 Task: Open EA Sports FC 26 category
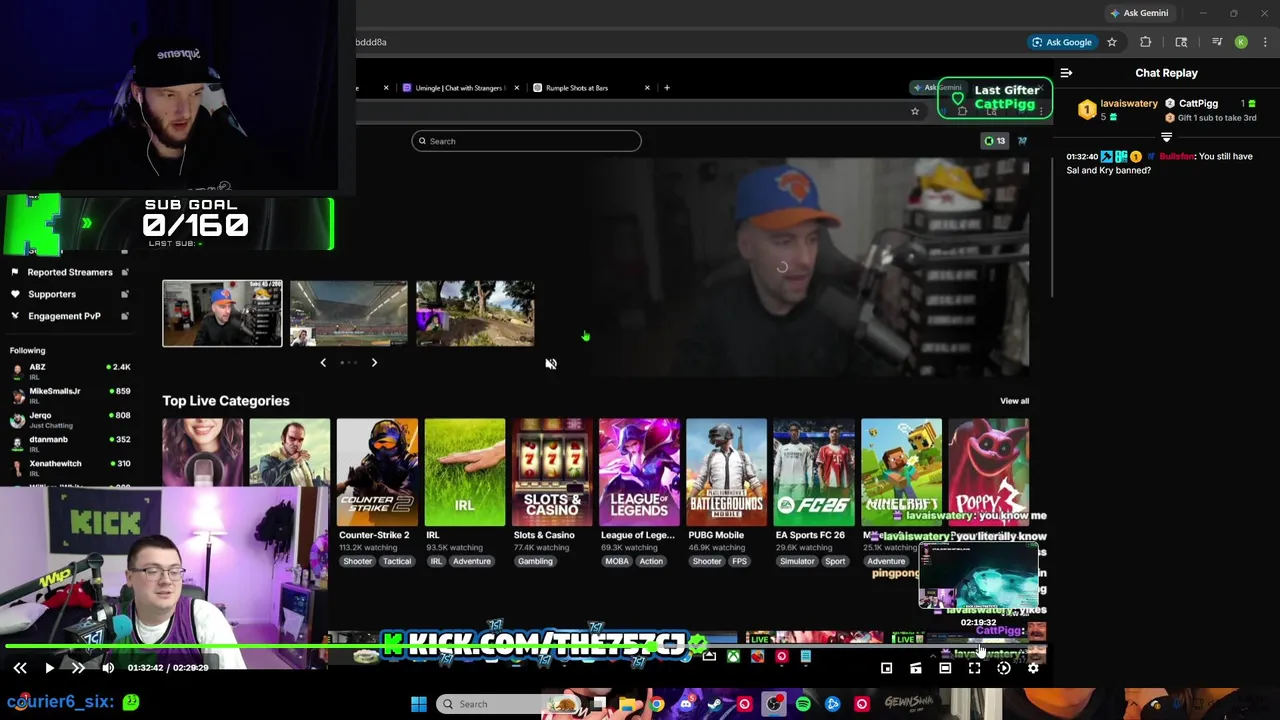click(x=814, y=472)
